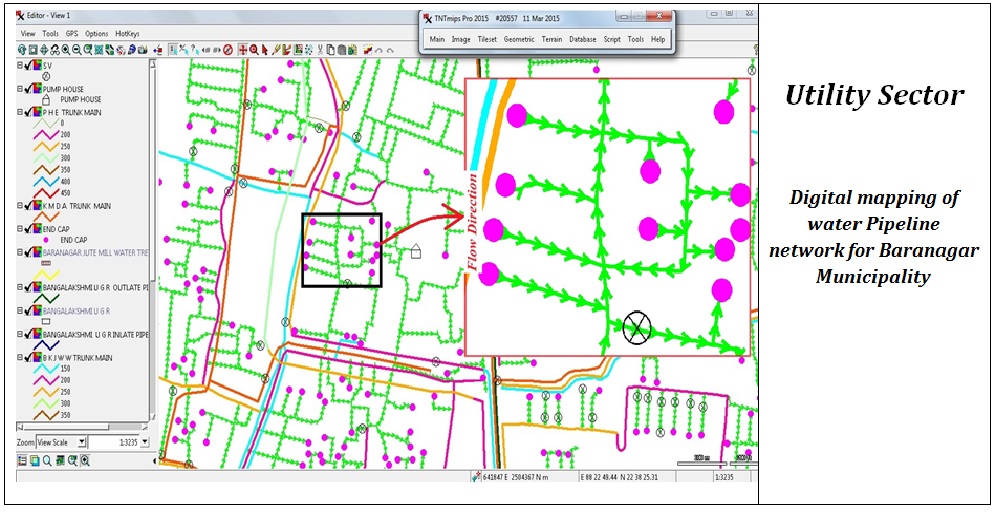Open the HotKeys menu in Editor
999x512 pixels.
[128, 33]
